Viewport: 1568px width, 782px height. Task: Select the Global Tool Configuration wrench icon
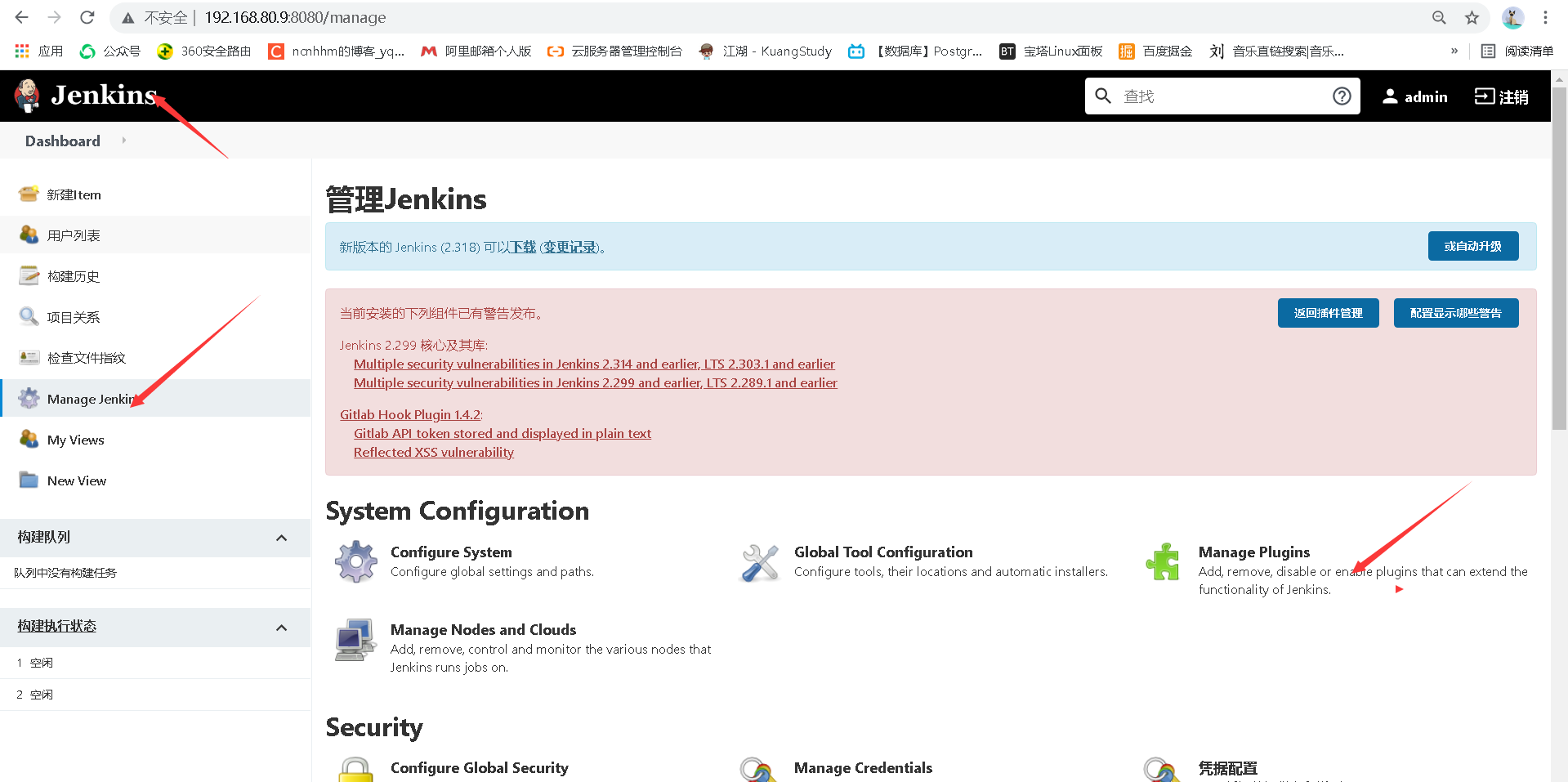coord(759,561)
